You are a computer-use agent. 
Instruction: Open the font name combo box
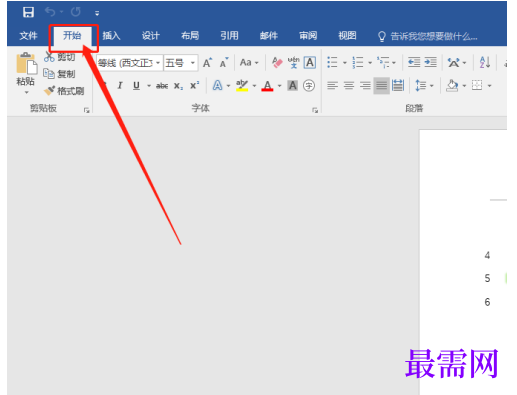coord(129,63)
